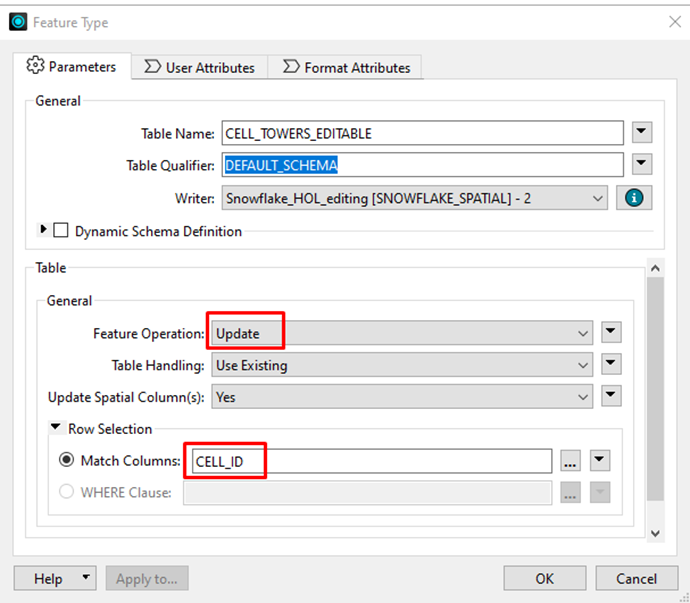This screenshot has height=603, width=690.
Task: Switch to the User Attributes tab
Action: 200,68
